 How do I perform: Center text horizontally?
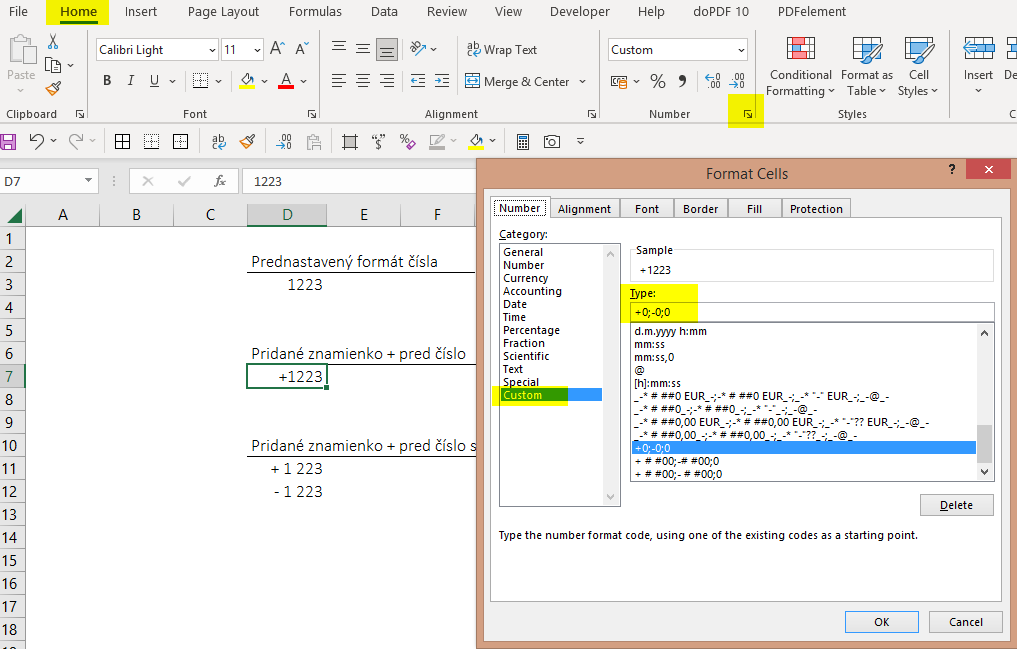pyautogui.click(x=363, y=80)
